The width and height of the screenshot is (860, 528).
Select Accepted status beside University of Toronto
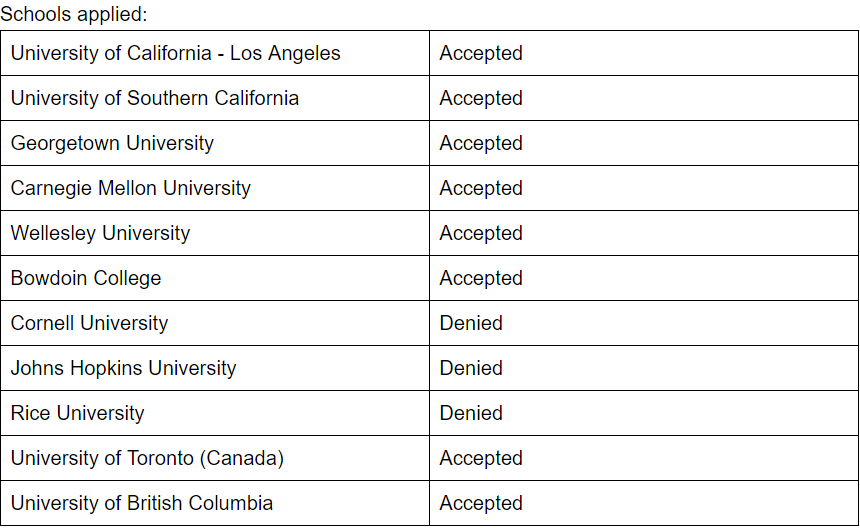tap(481, 458)
